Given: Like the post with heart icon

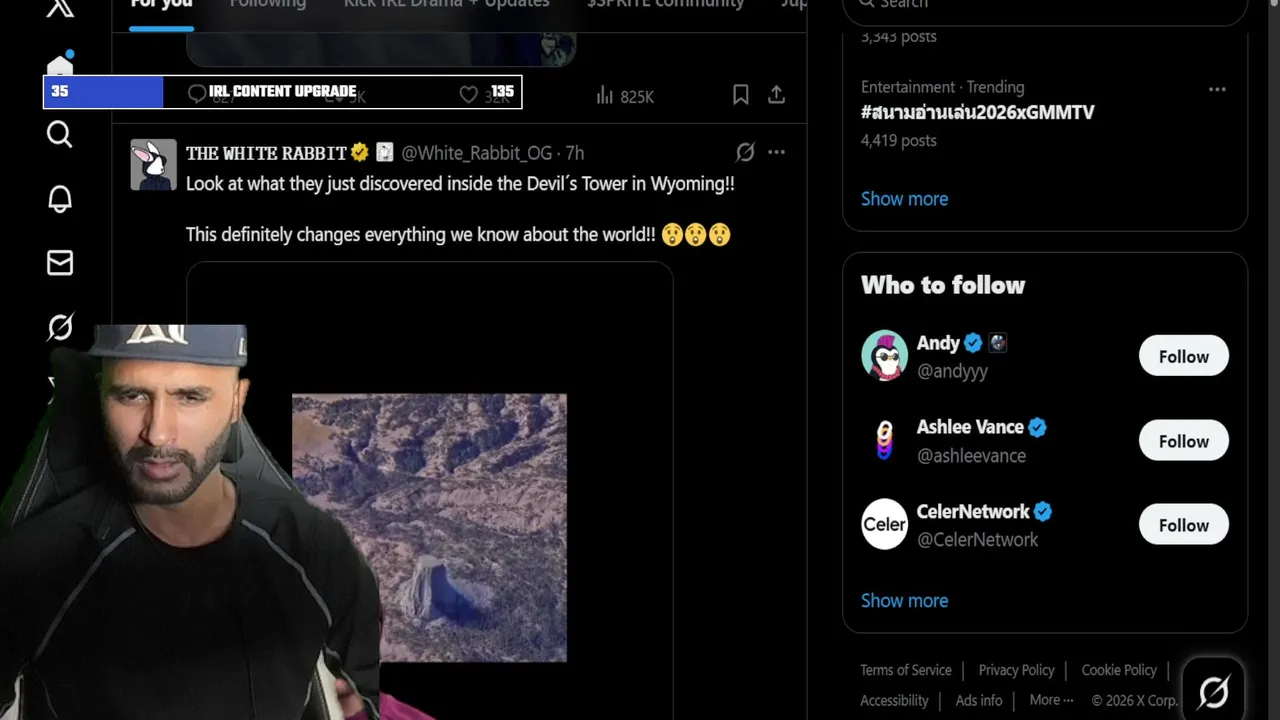Looking at the screenshot, I should tap(468, 94).
